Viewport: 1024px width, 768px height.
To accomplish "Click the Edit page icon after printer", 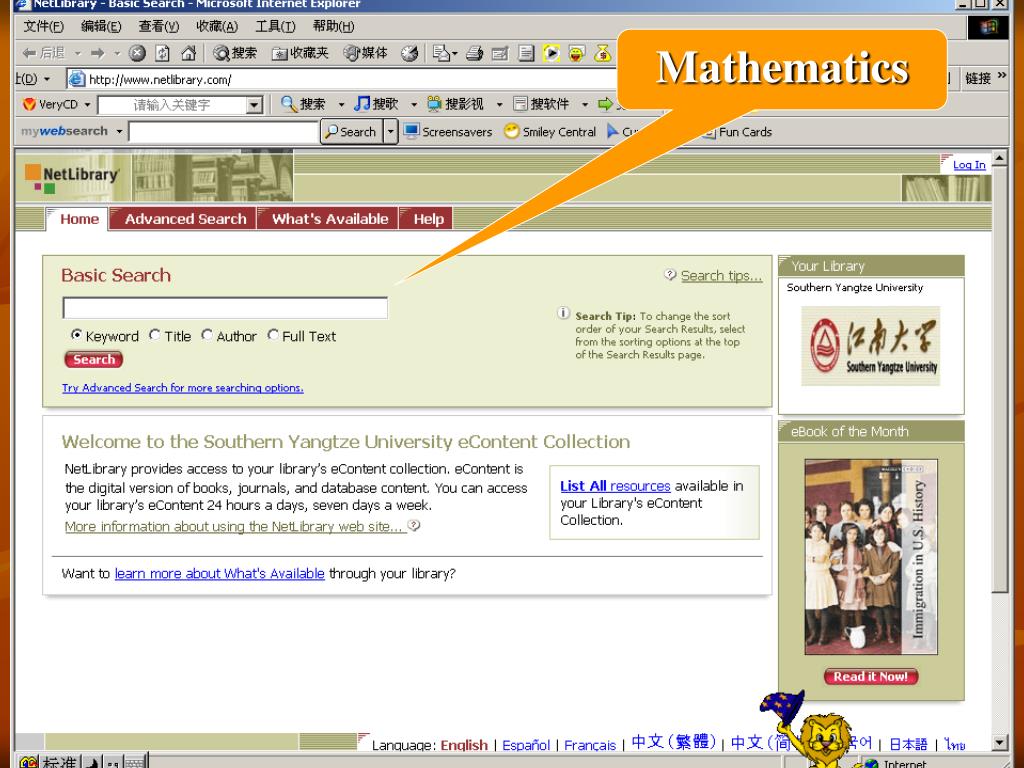I will [x=500, y=53].
